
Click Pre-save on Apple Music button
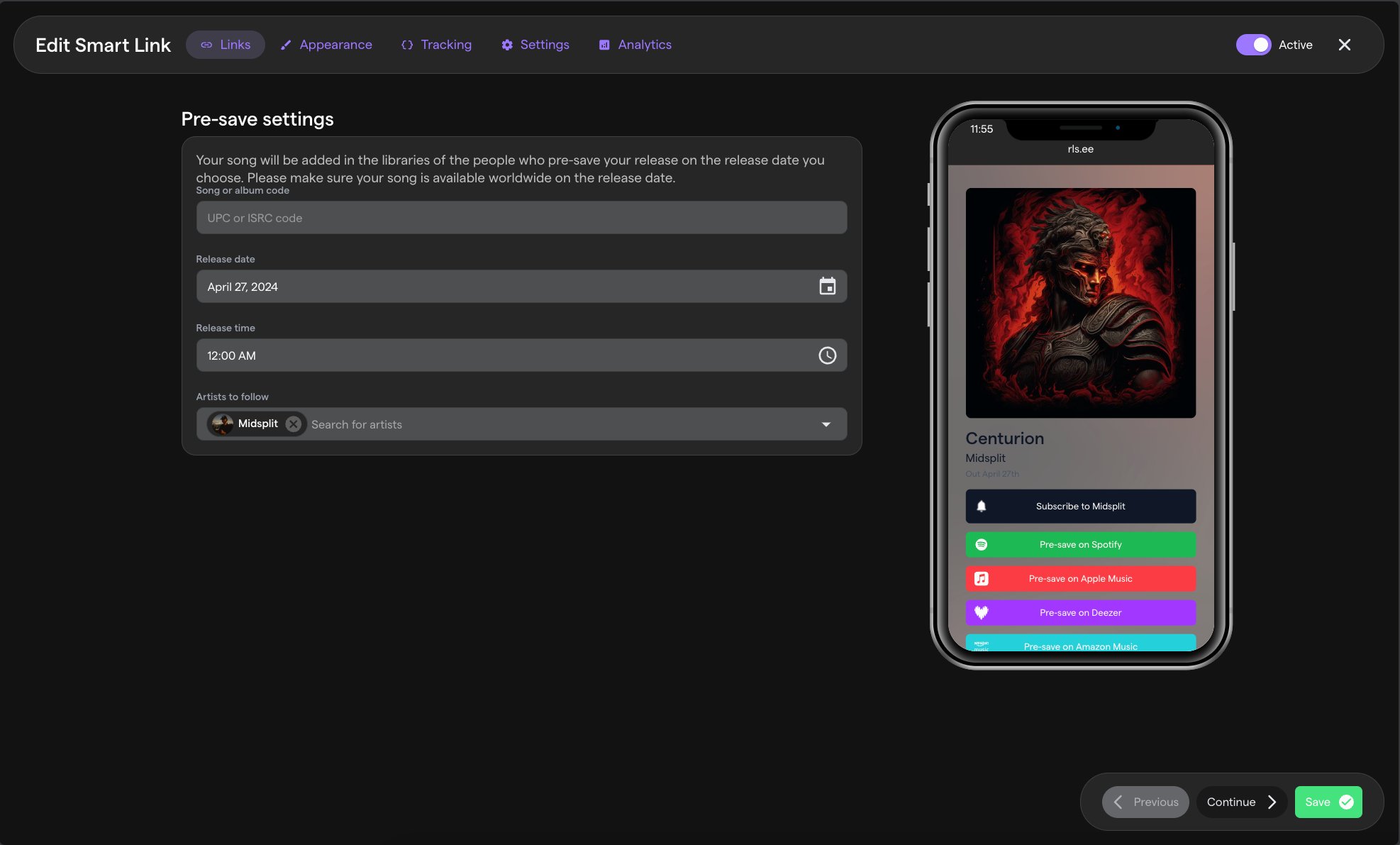pyautogui.click(x=1080, y=579)
